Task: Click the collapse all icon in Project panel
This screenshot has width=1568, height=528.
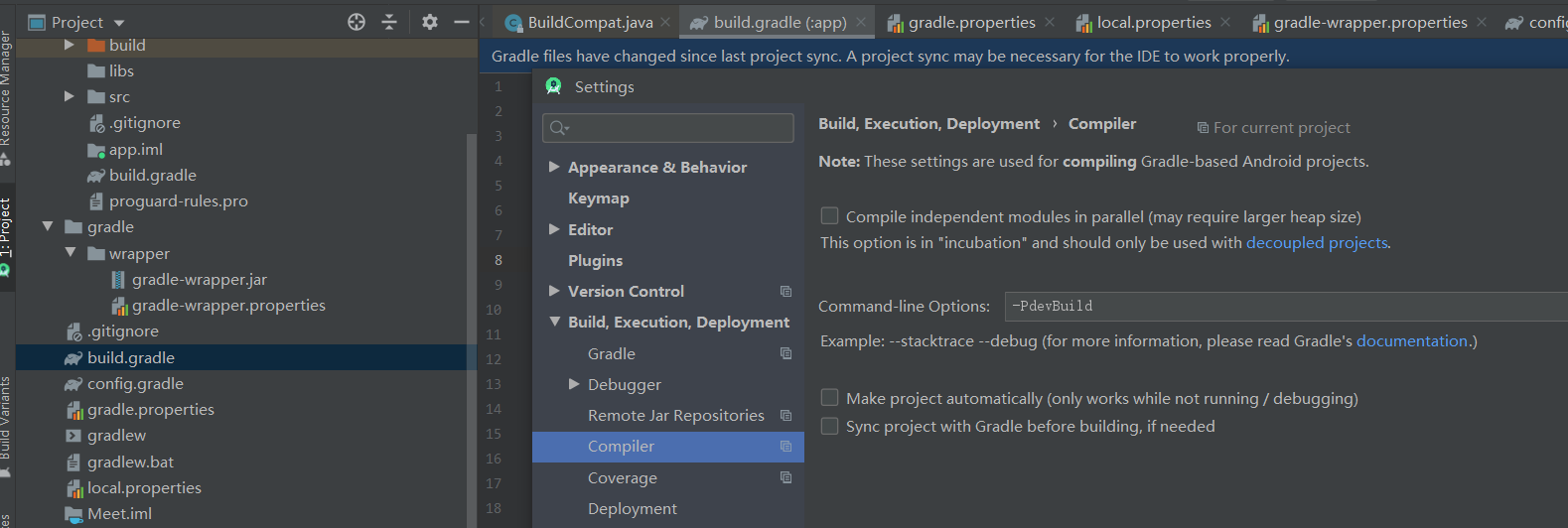Action: click(x=389, y=22)
